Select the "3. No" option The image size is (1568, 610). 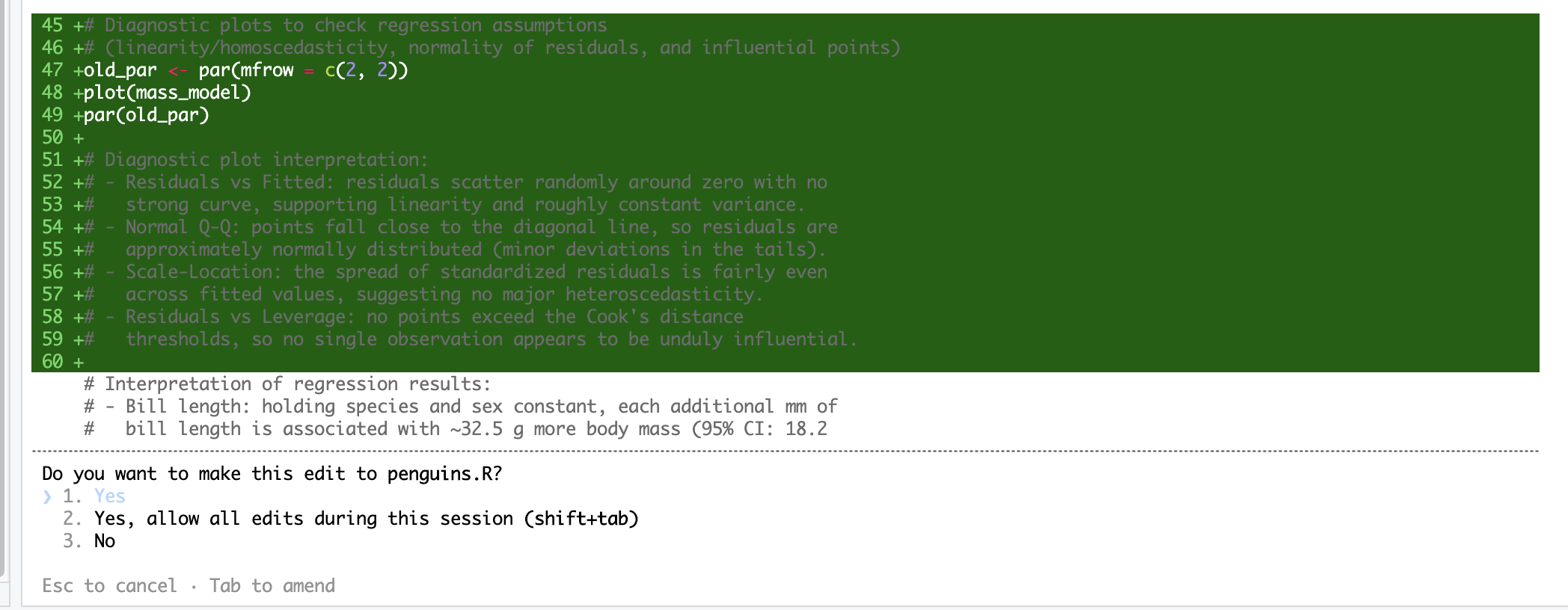[x=89, y=541]
